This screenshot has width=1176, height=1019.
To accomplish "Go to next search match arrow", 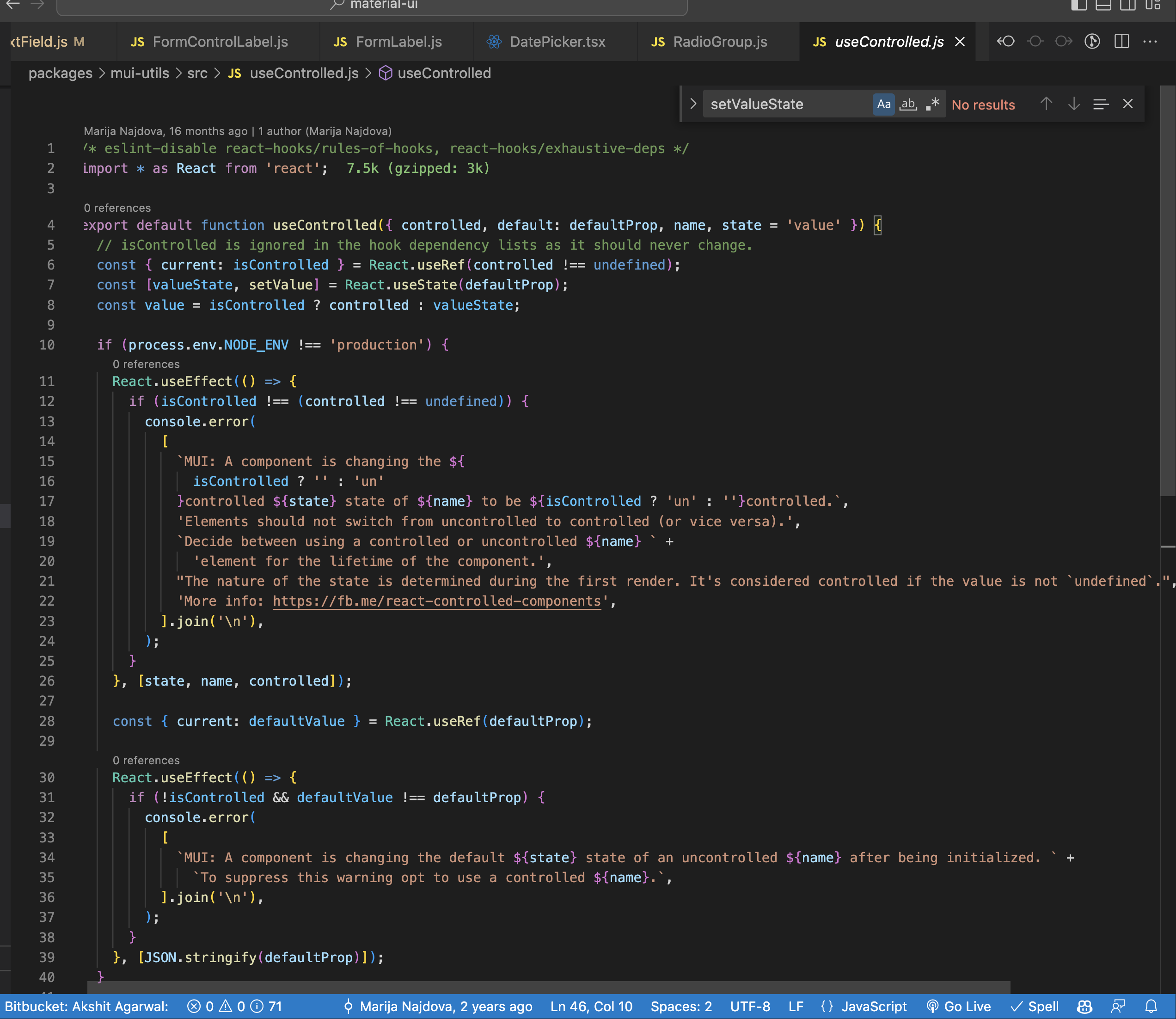I will (x=1074, y=104).
